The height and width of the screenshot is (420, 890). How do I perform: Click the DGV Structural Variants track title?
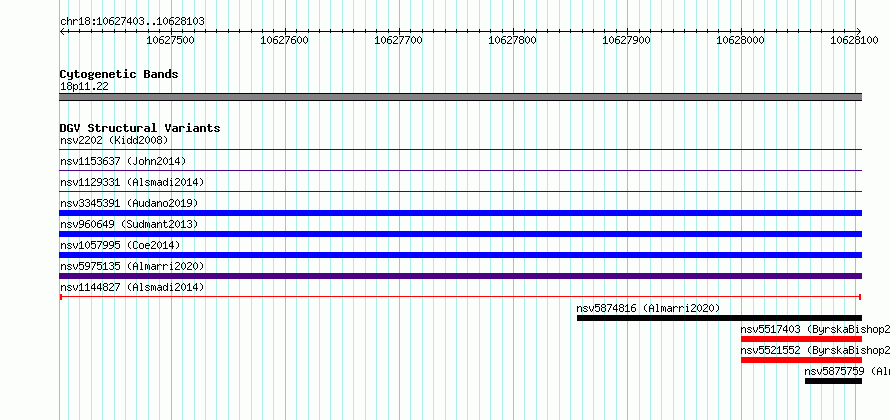140,128
